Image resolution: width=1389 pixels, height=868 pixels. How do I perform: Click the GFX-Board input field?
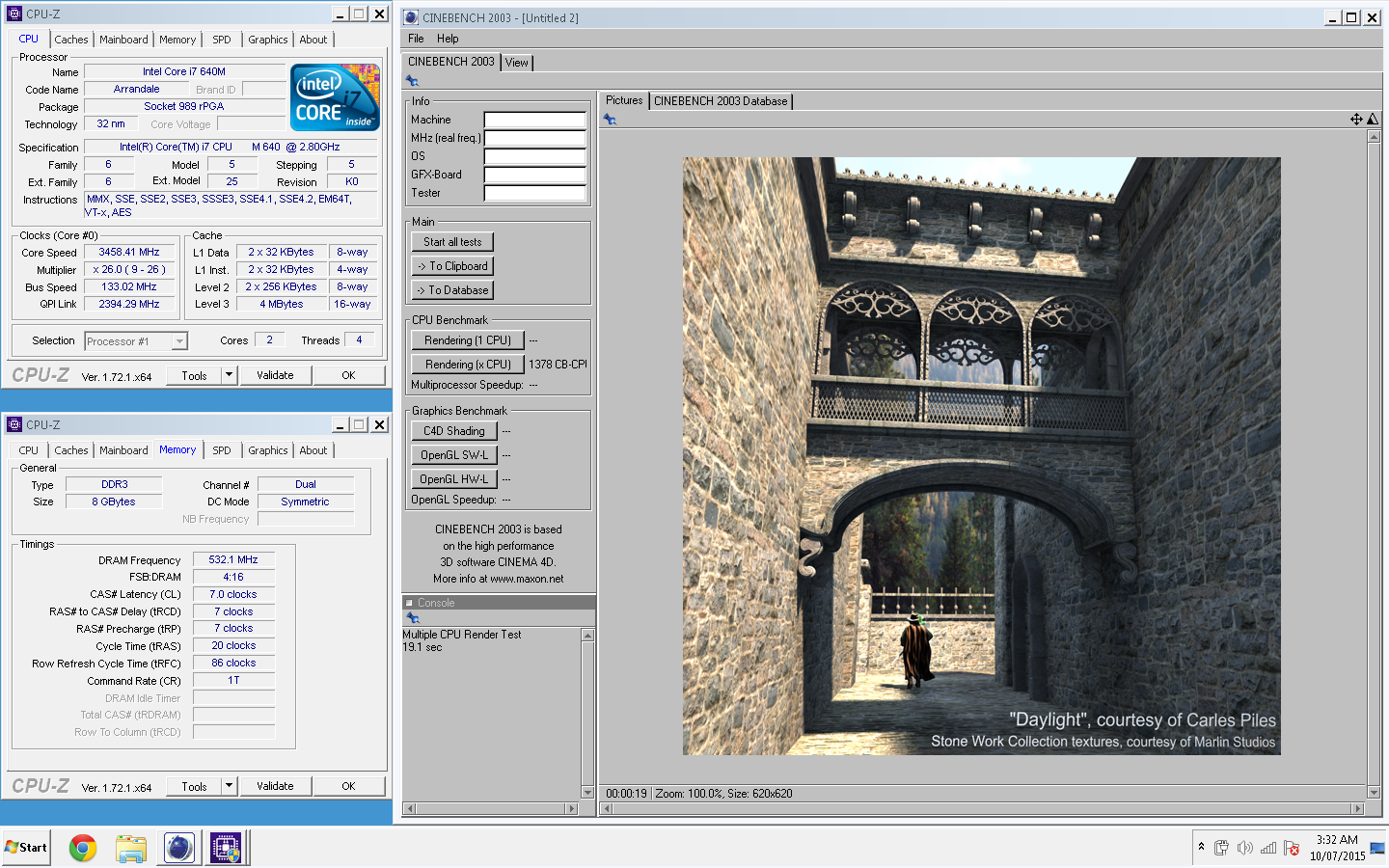[x=535, y=176]
